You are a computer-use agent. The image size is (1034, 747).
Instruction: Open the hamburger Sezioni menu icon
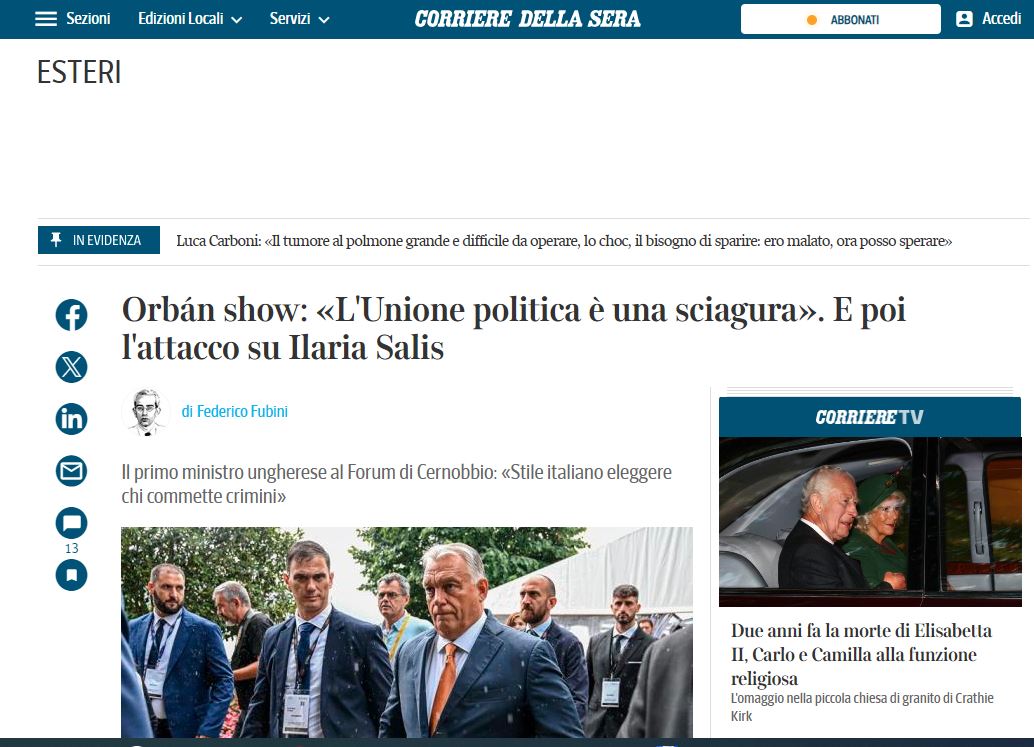click(x=46, y=18)
